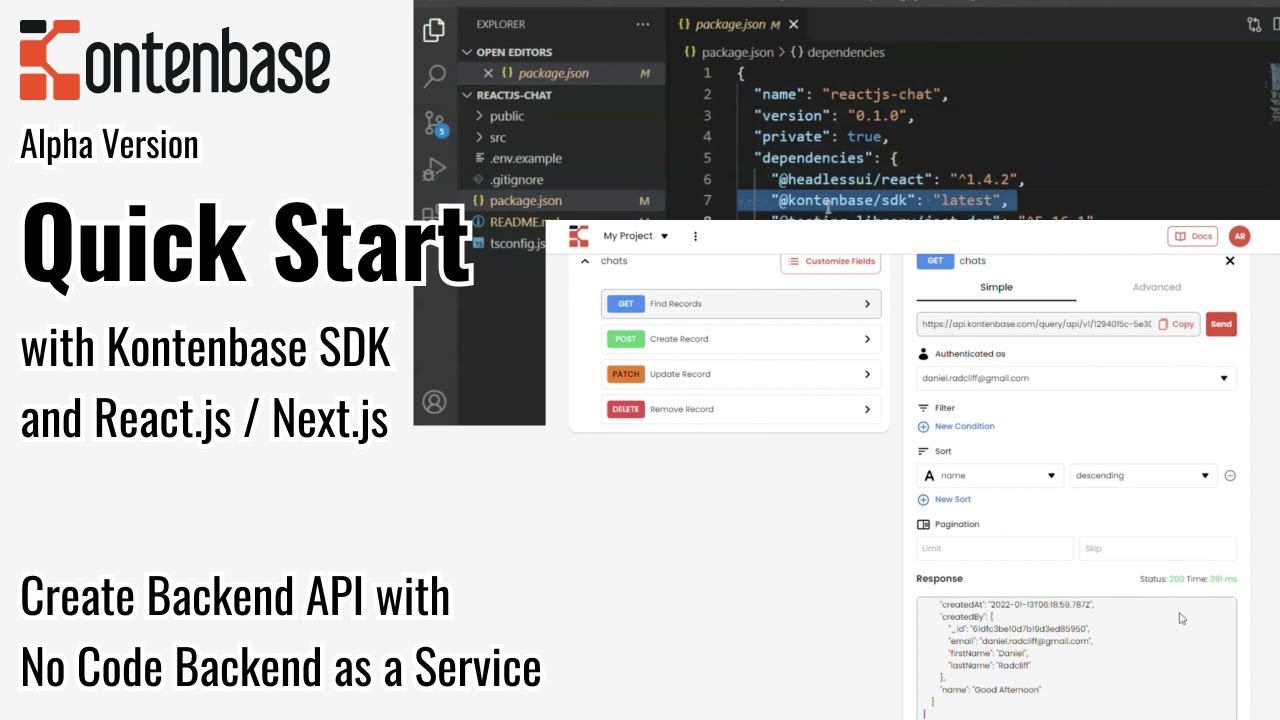Switch to the Advanced tab
Screen dimensions: 1280x720
[1157, 287]
